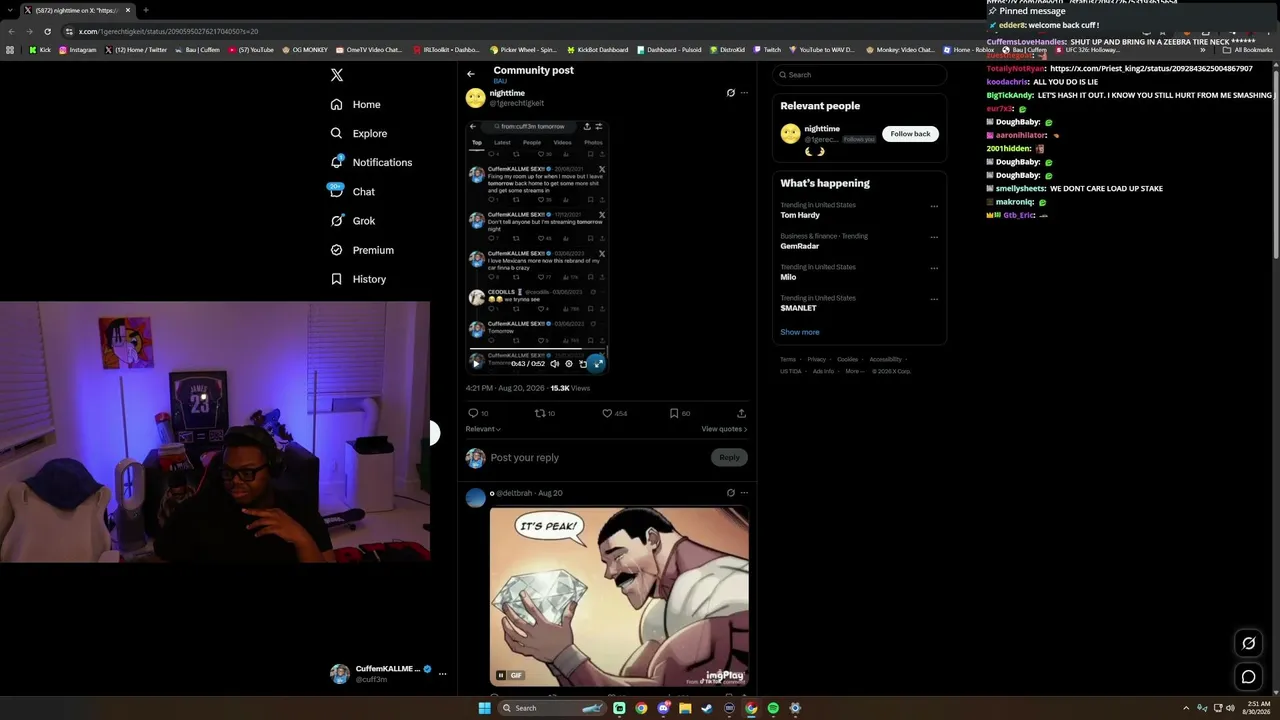Open account menu for CuffemKALLME
Screen dimensions: 1280x720
point(390,673)
